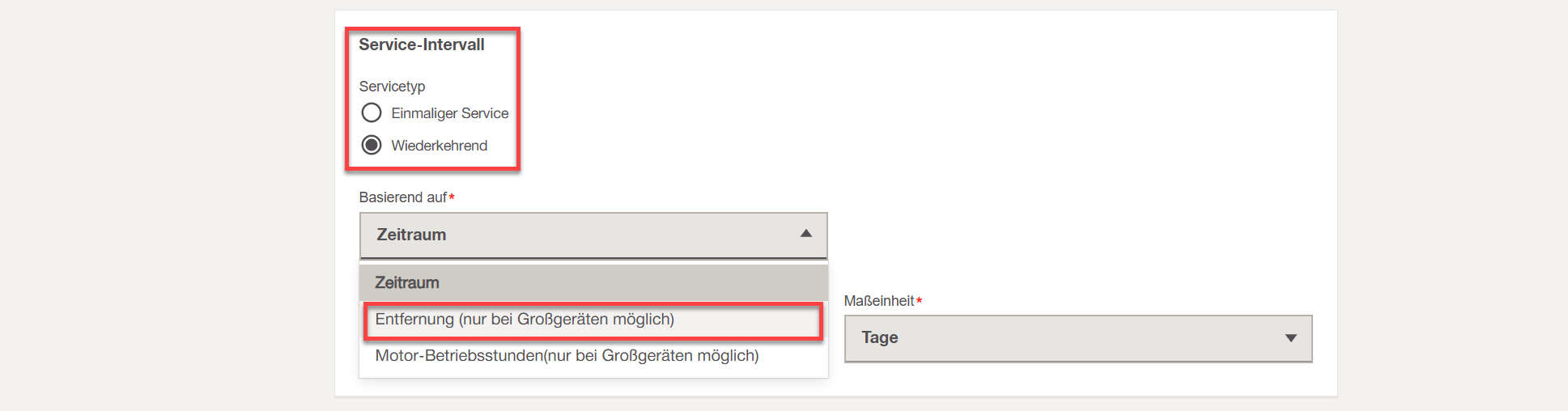
Task: Open the Maßeinheit dropdown showing Tage
Action: 1077,338
